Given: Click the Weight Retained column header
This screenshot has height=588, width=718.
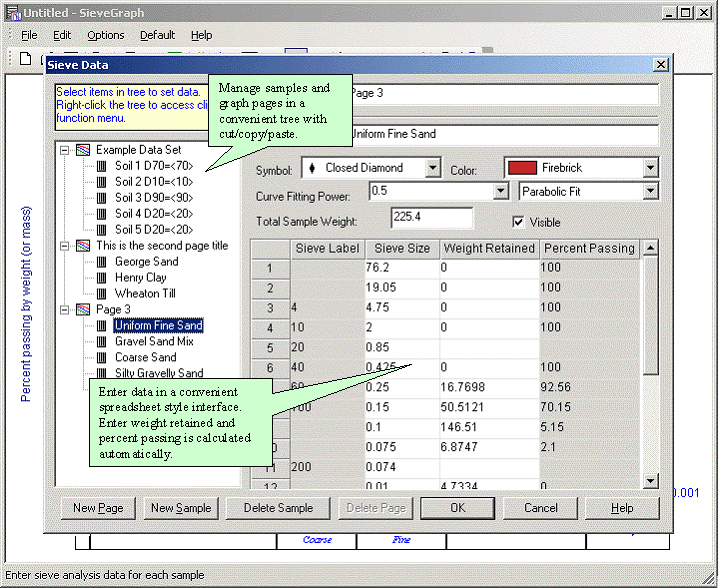Looking at the screenshot, I should point(489,249).
